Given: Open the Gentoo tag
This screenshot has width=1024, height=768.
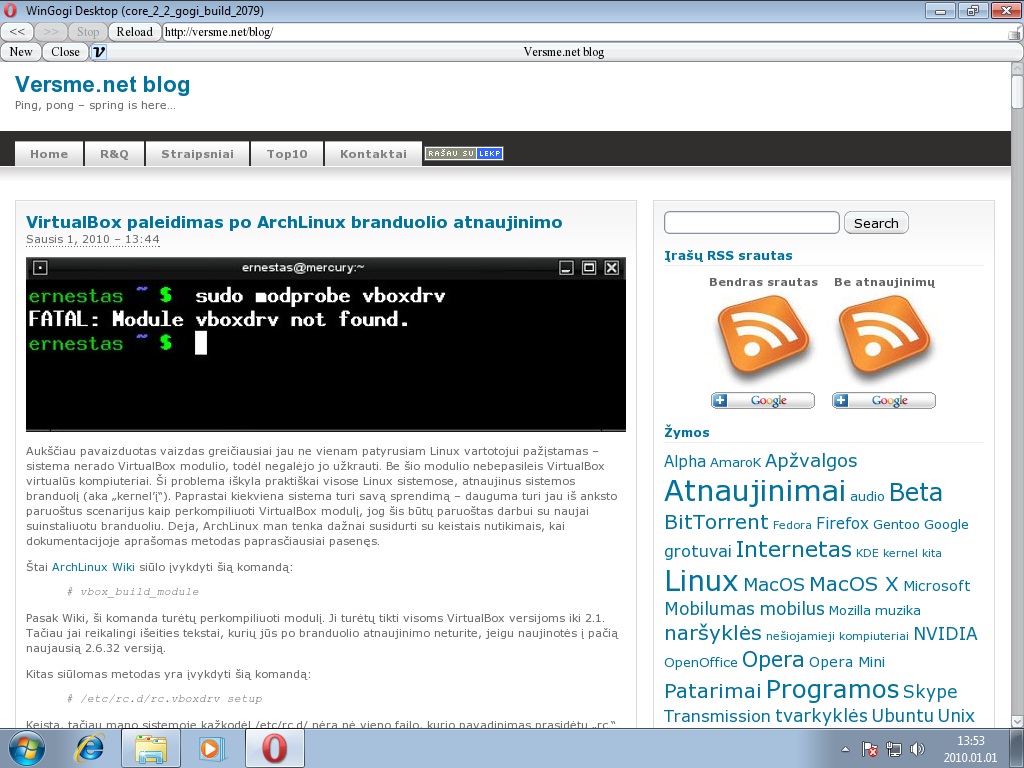Looking at the screenshot, I should coord(896,524).
